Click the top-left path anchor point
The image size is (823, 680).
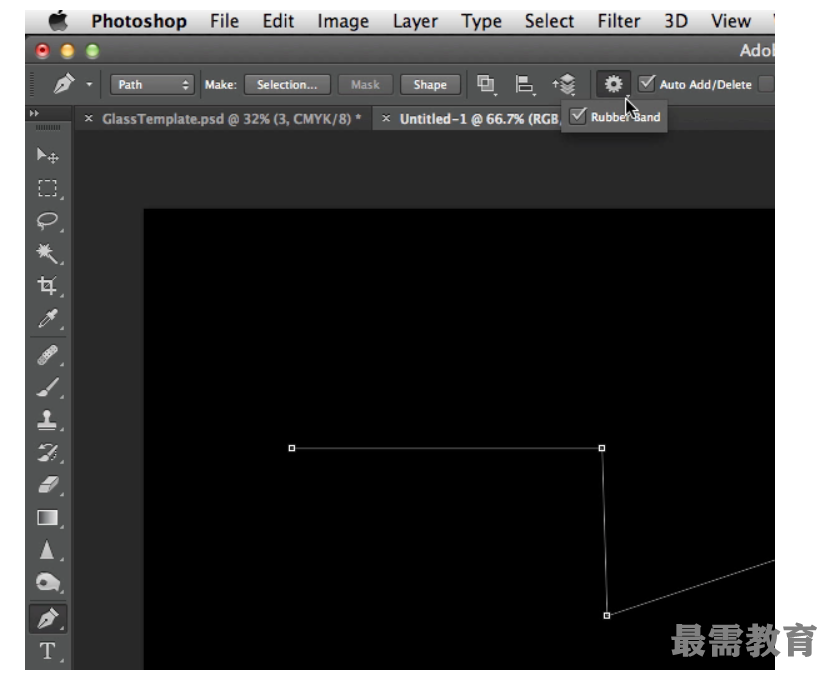[292, 448]
